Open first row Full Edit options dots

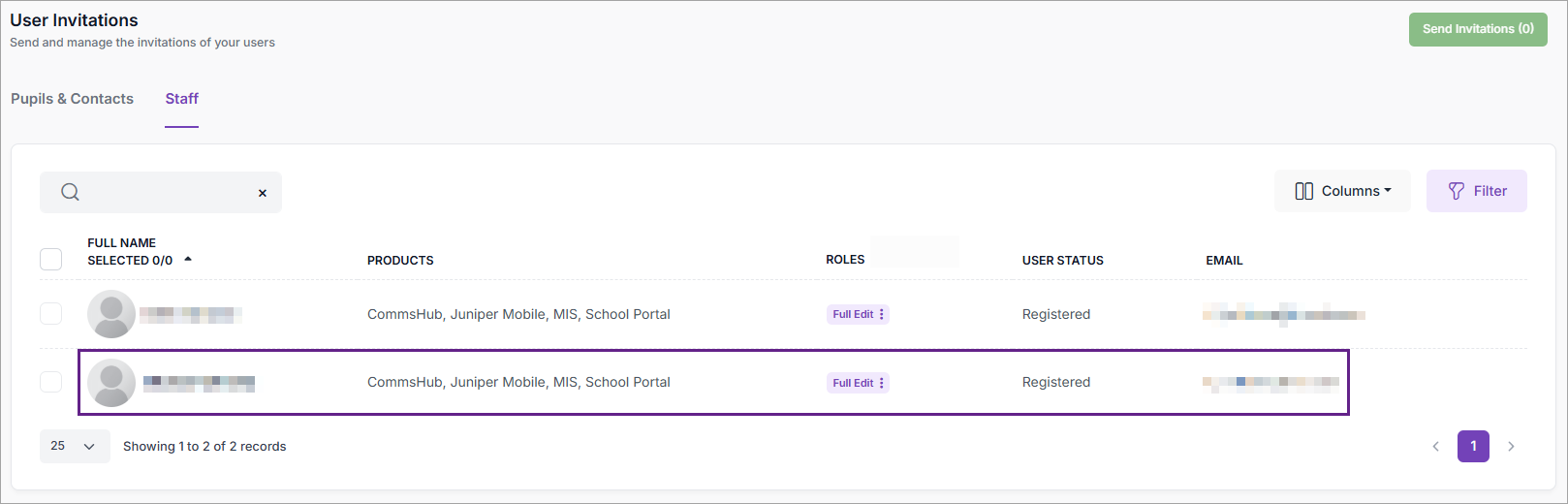(x=882, y=314)
